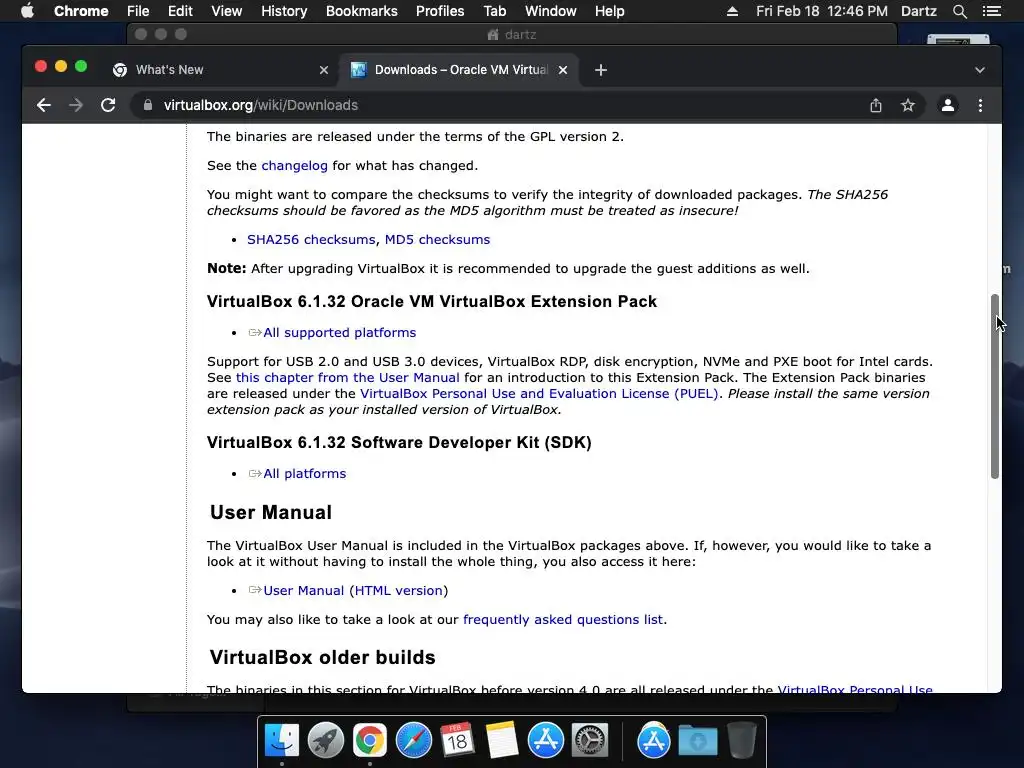Open 'this chapter from the User Manual' link
The width and height of the screenshot is (1024, 768).
tap(347, 377)
